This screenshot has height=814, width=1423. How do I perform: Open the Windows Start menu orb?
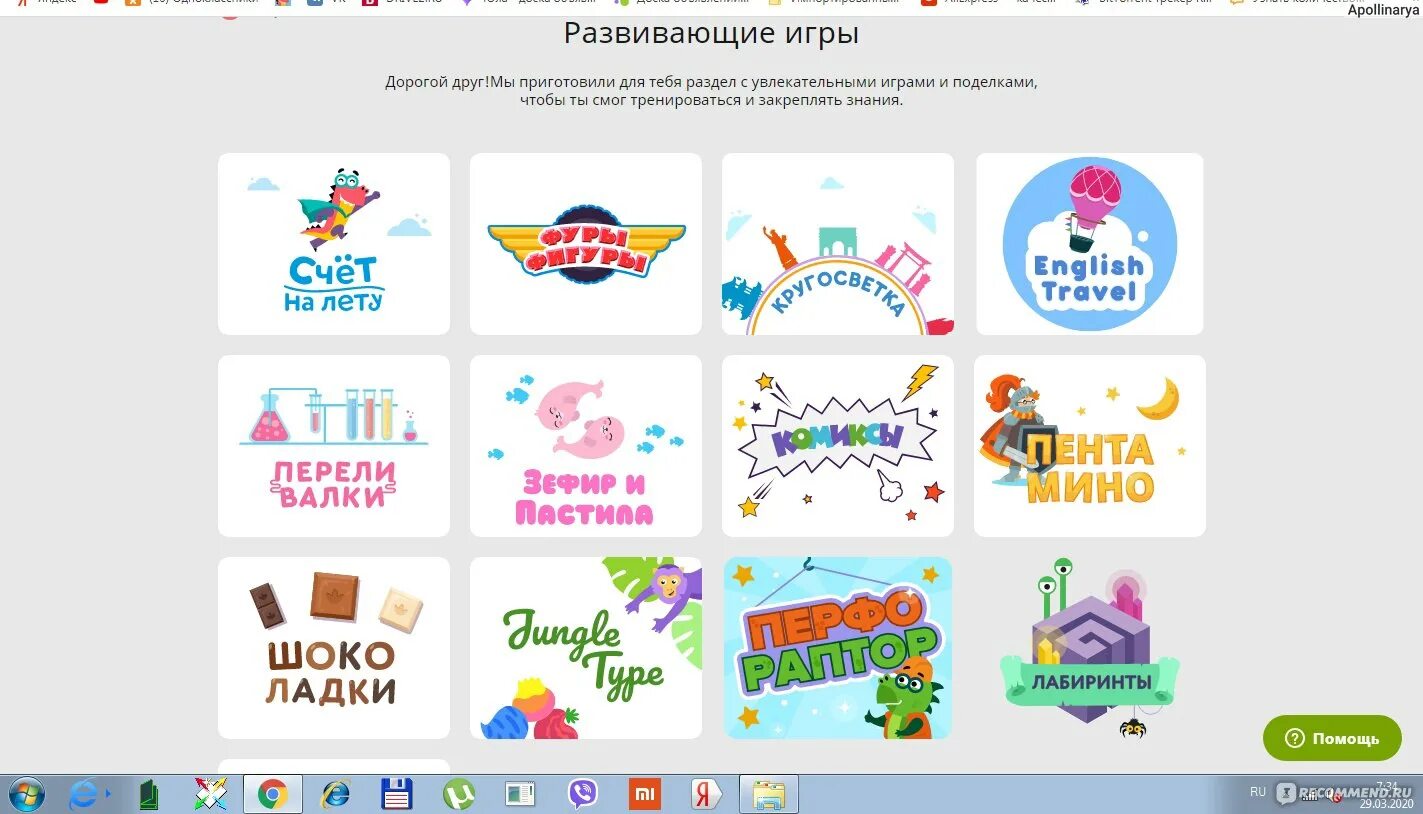[x=27, y=794]
